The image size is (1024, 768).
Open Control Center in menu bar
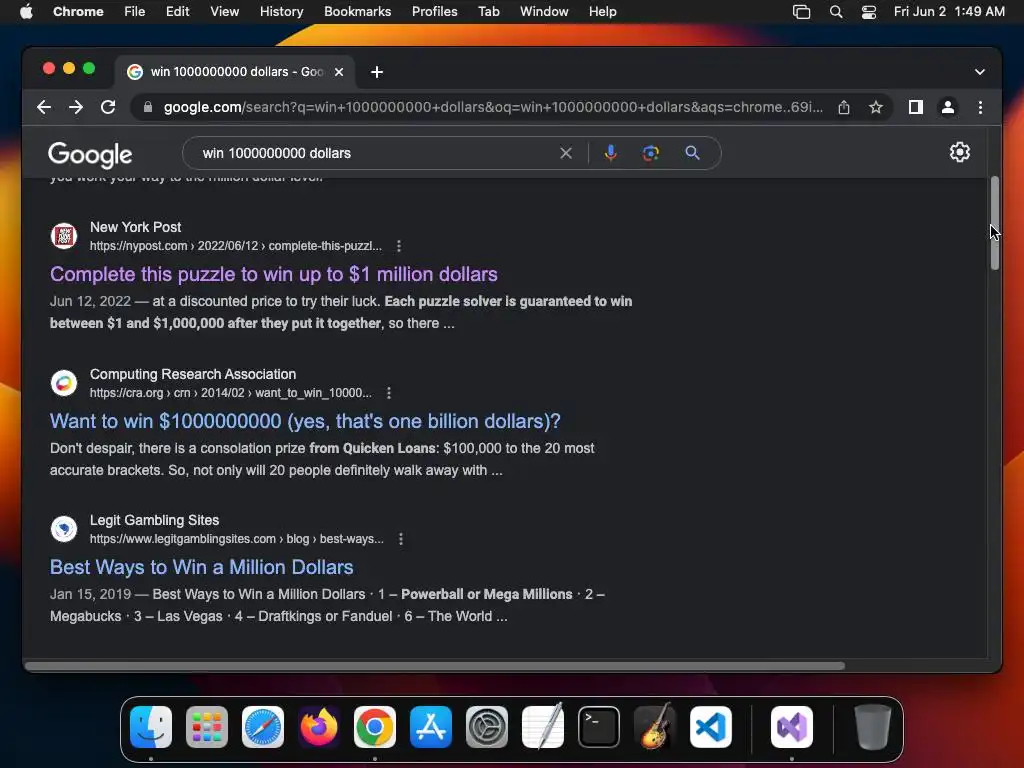pyautogui.click(x=869, y=12)
